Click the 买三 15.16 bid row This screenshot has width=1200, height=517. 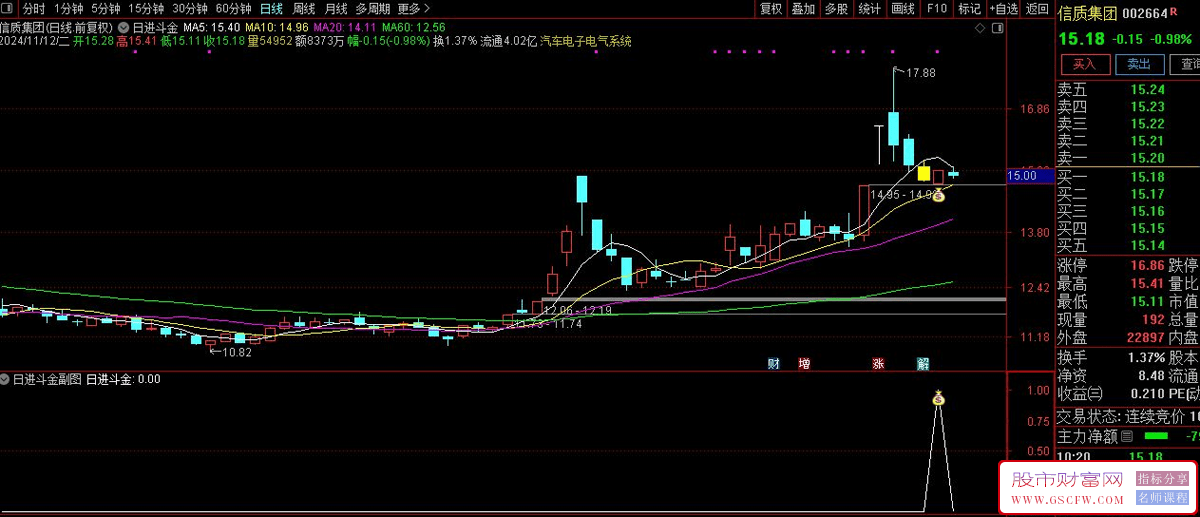coord(1128,211)
